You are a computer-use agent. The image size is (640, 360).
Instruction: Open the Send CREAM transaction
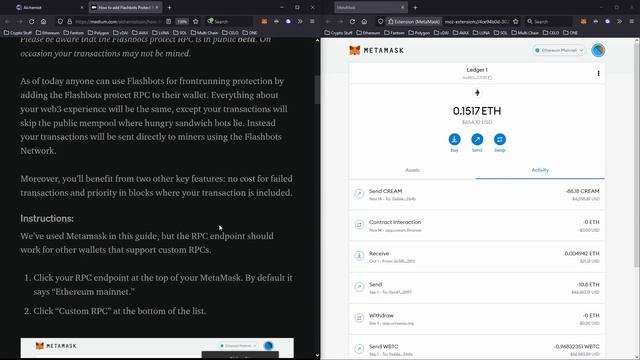click(477, 195)
